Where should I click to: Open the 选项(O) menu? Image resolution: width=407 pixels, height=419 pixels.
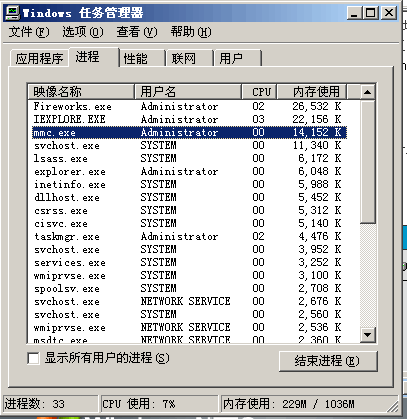tap(83, 32)
